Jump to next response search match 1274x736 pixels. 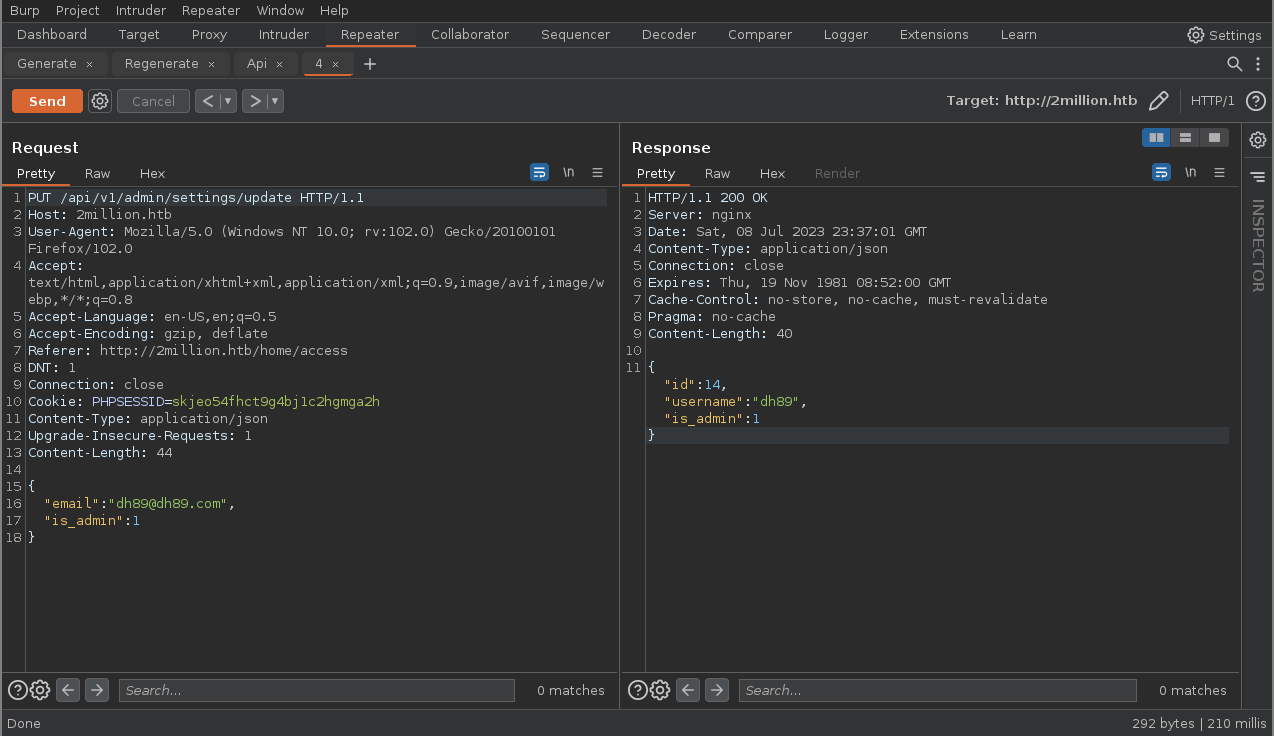[717, 690]
